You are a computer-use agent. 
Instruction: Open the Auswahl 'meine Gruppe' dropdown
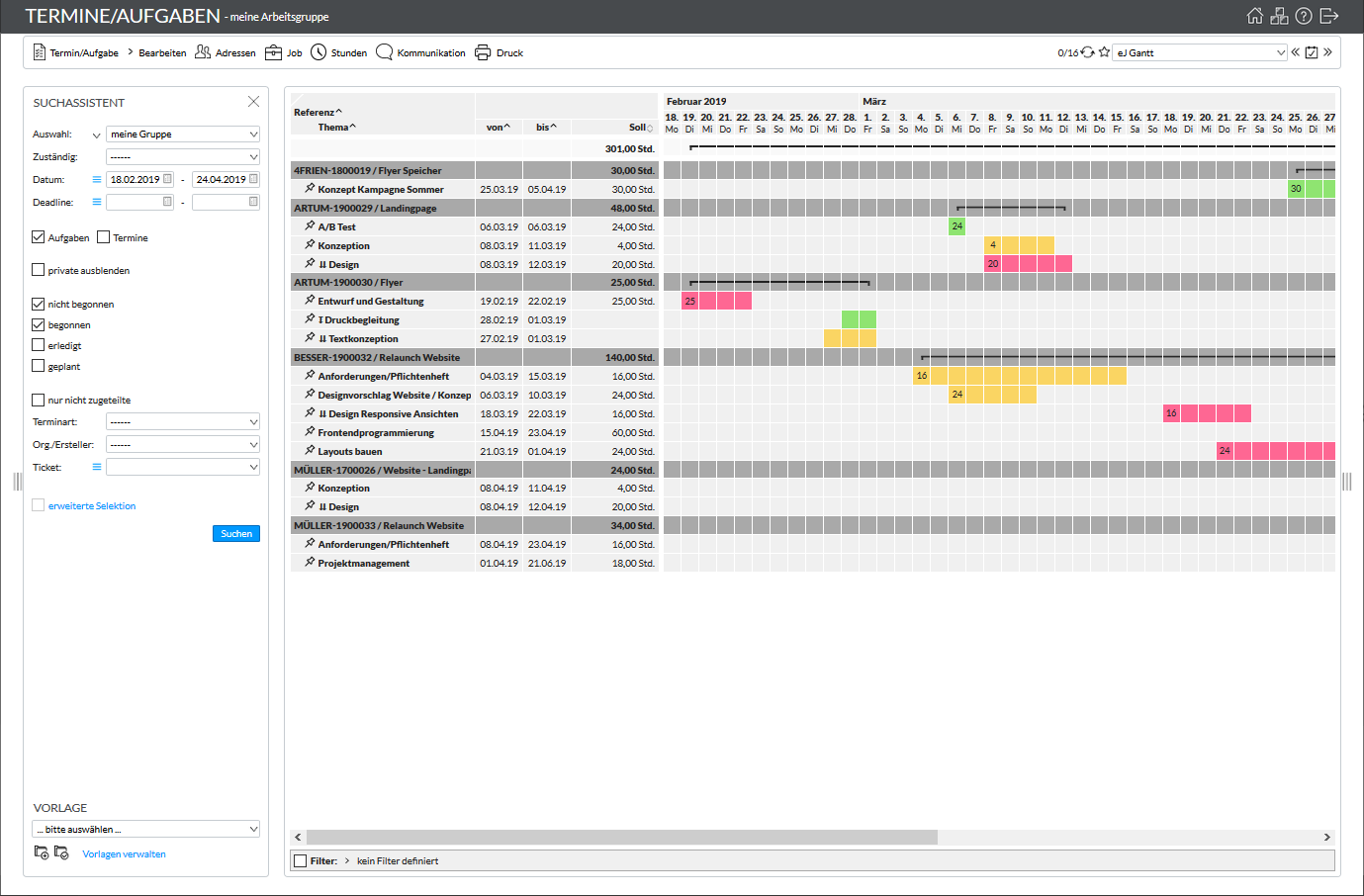[x=183, y=134]
